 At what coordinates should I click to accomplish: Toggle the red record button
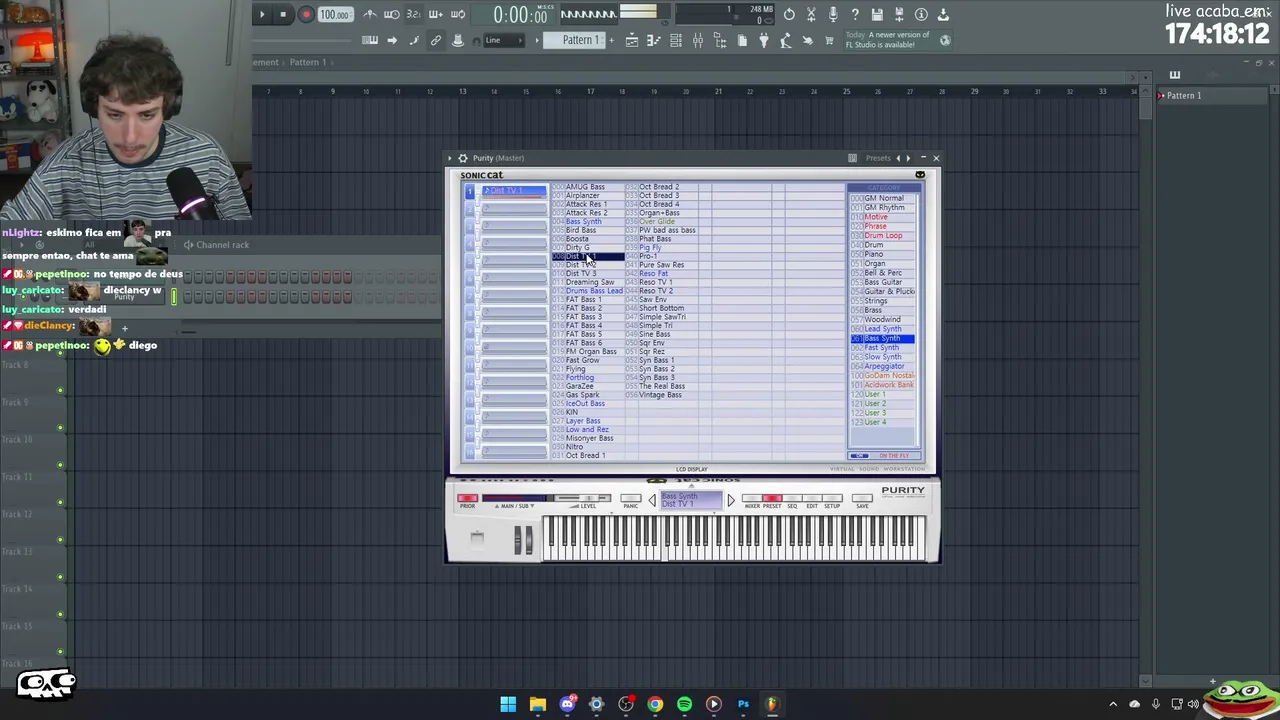pyautogui.click(x=306, y=14)
